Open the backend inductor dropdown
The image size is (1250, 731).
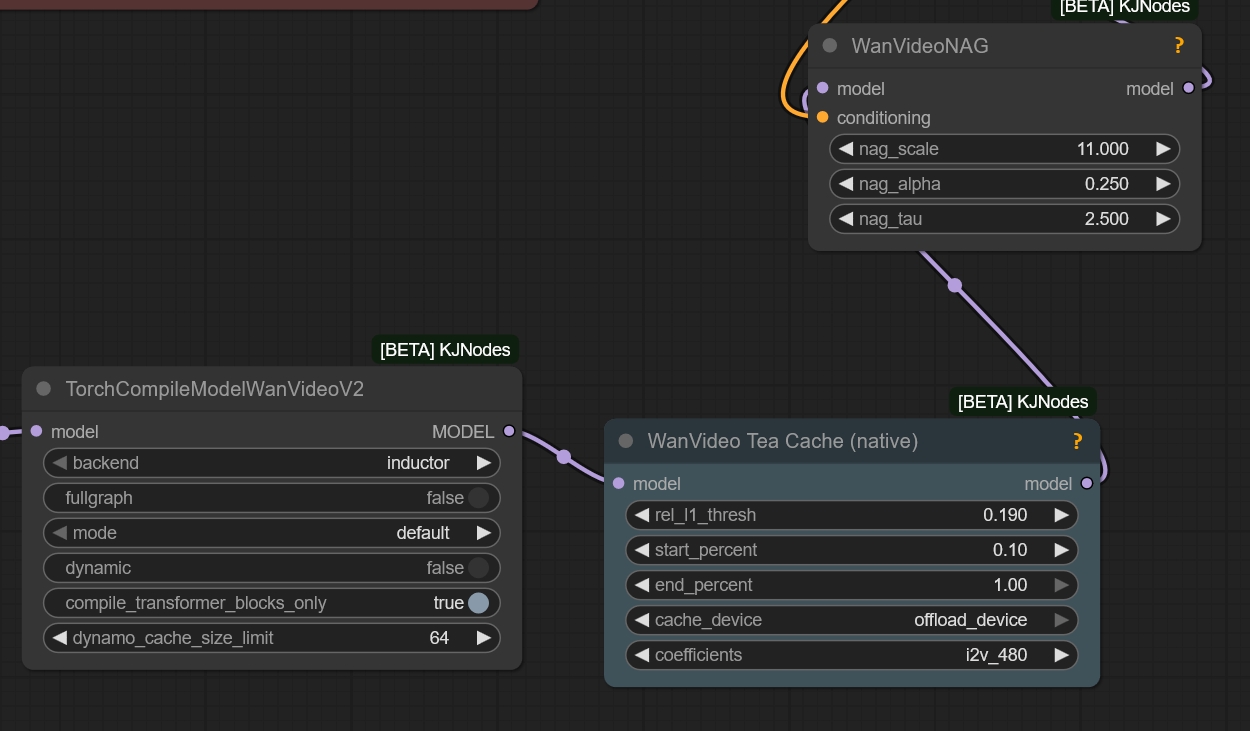(272, 463)
